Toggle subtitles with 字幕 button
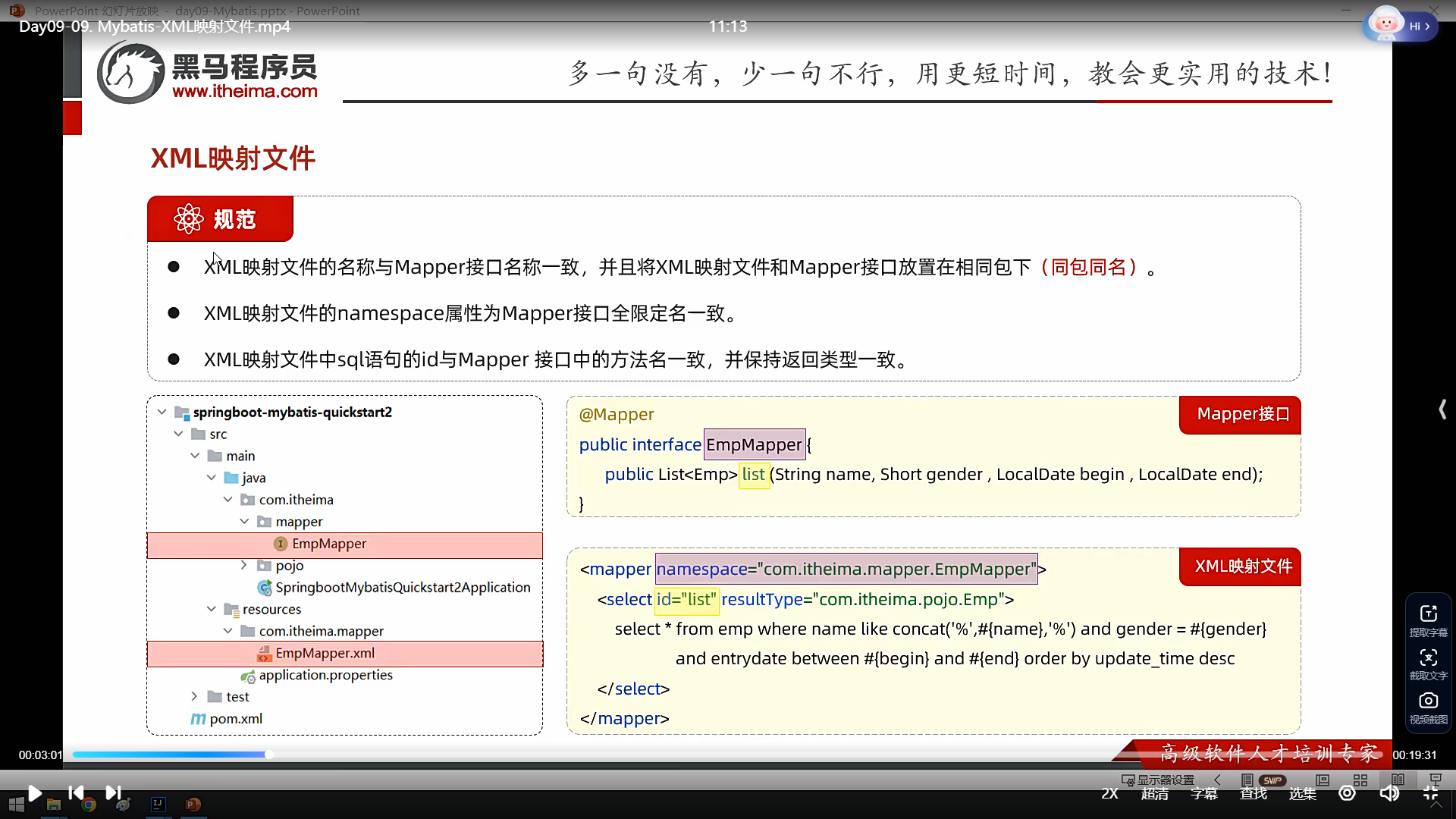 click(x=1204, y=794)
